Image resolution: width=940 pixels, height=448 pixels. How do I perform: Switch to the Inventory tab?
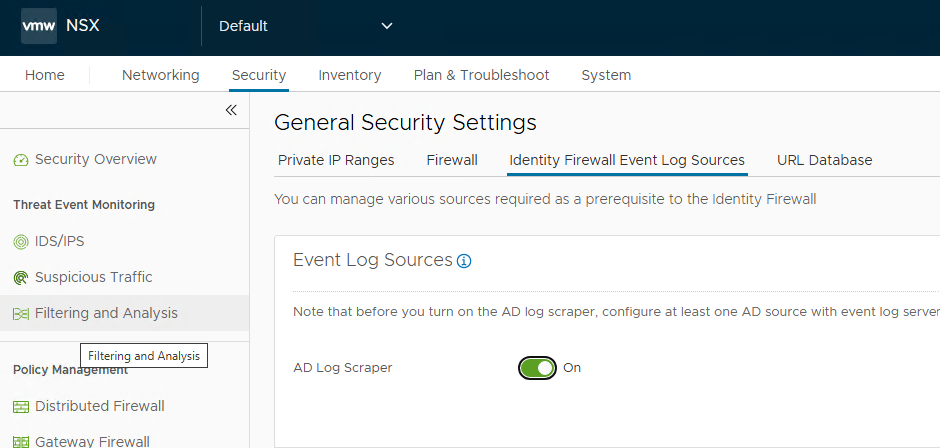pyautogui.click(x=349, y=75)
